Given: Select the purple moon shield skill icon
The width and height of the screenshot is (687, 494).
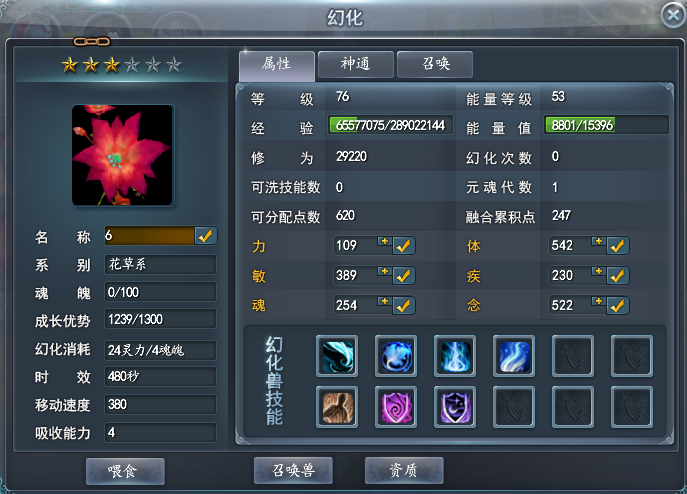Looking at the screenshot, I should pos(455,407).
